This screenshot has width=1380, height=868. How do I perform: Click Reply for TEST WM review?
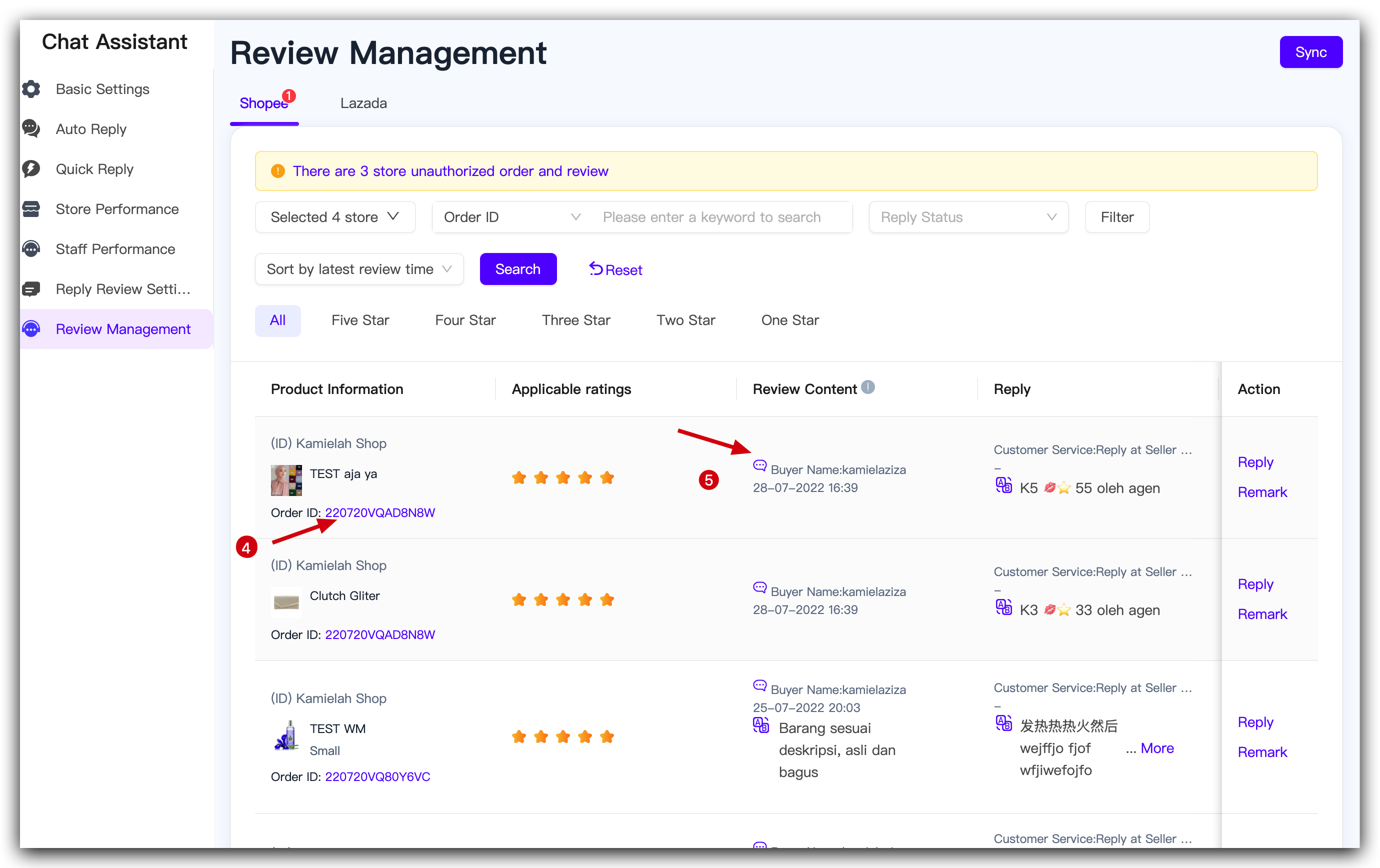click(1255, 722)
